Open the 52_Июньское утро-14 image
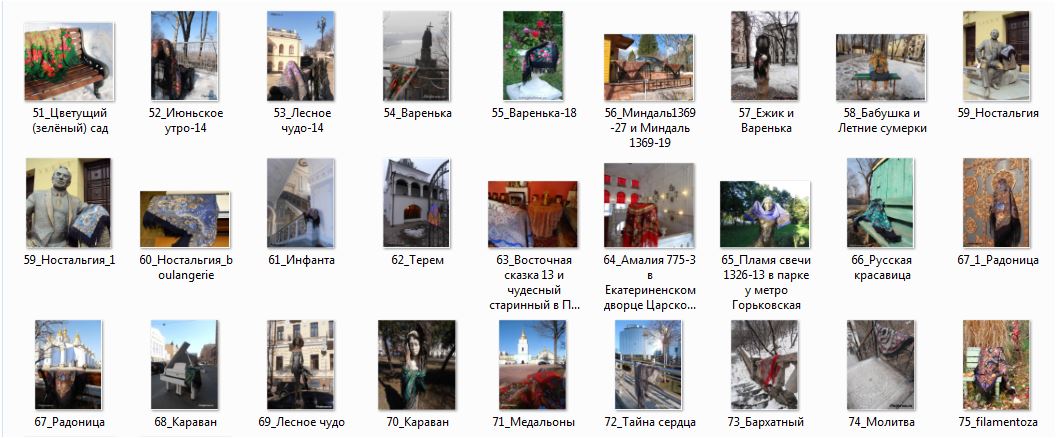Image resolution: width=1056 pixels, height=438 pixels. click(x=185, y=55)
